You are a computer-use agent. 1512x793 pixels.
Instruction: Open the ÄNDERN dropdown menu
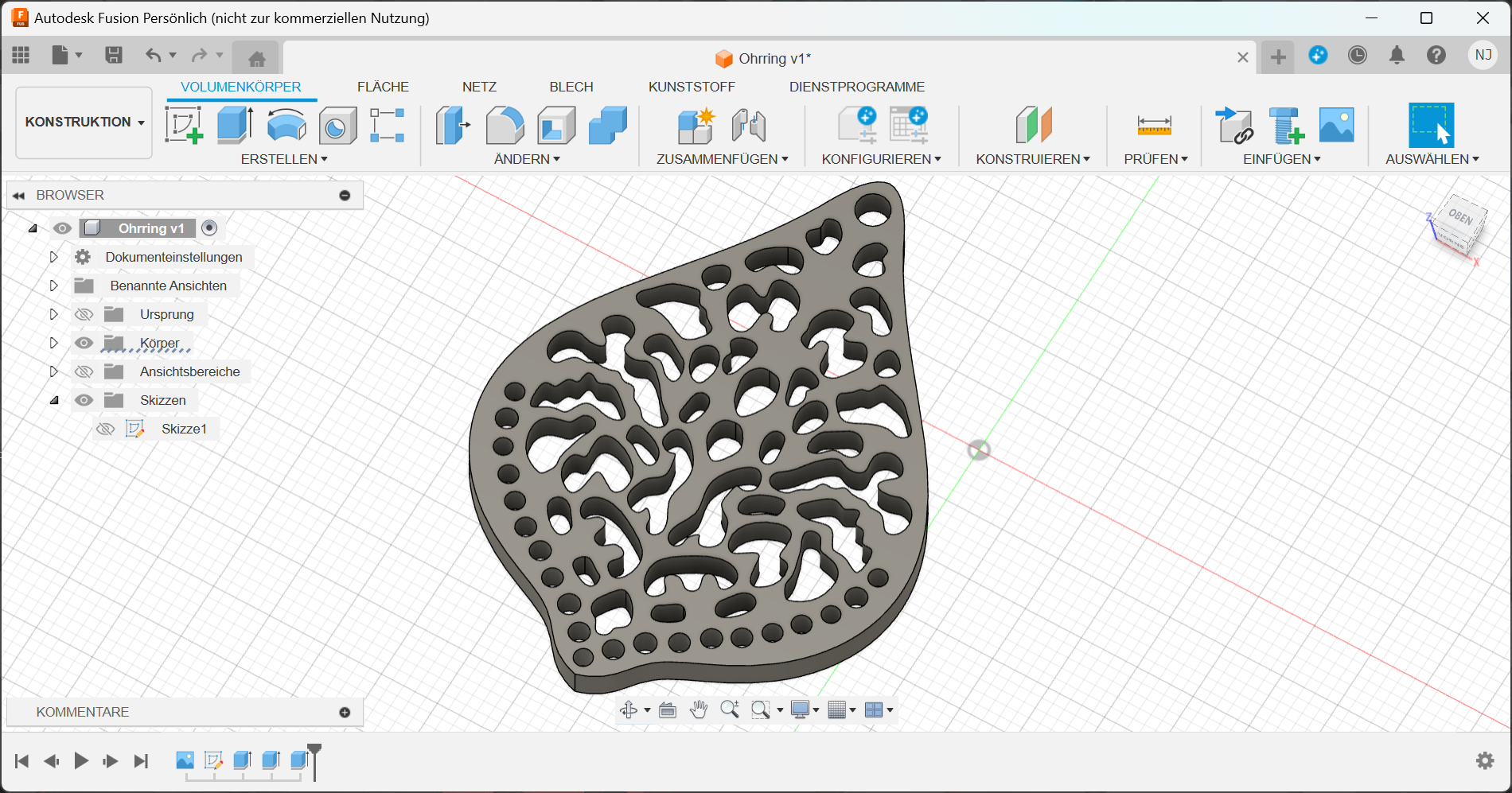(x=527, y=159)
